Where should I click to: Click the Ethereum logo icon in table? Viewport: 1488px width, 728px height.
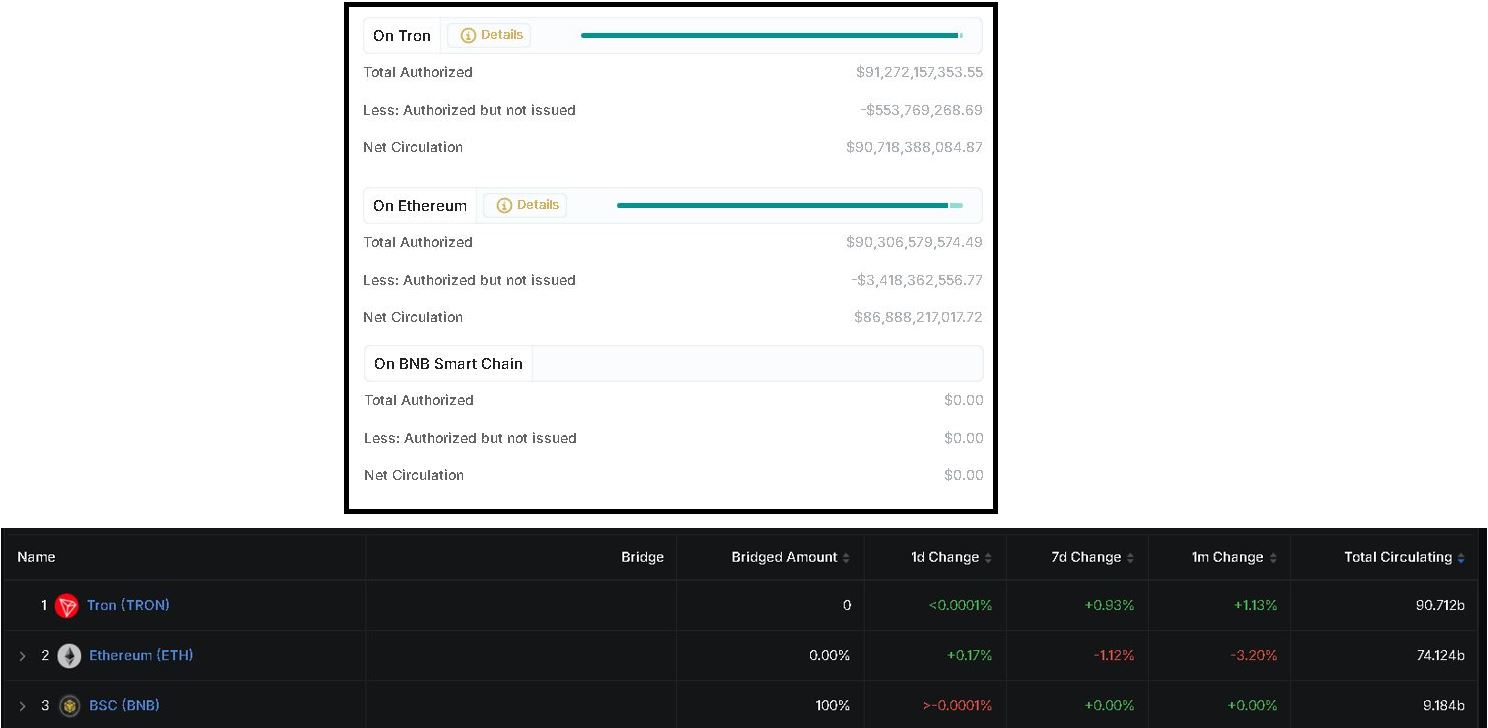[69, 656]
